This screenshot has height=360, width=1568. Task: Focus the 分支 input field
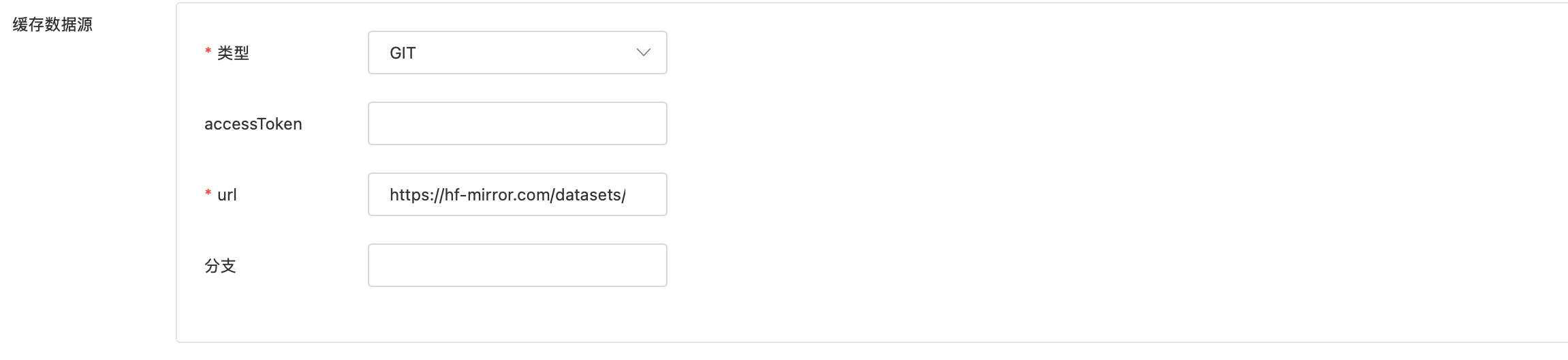coord(517,265)
